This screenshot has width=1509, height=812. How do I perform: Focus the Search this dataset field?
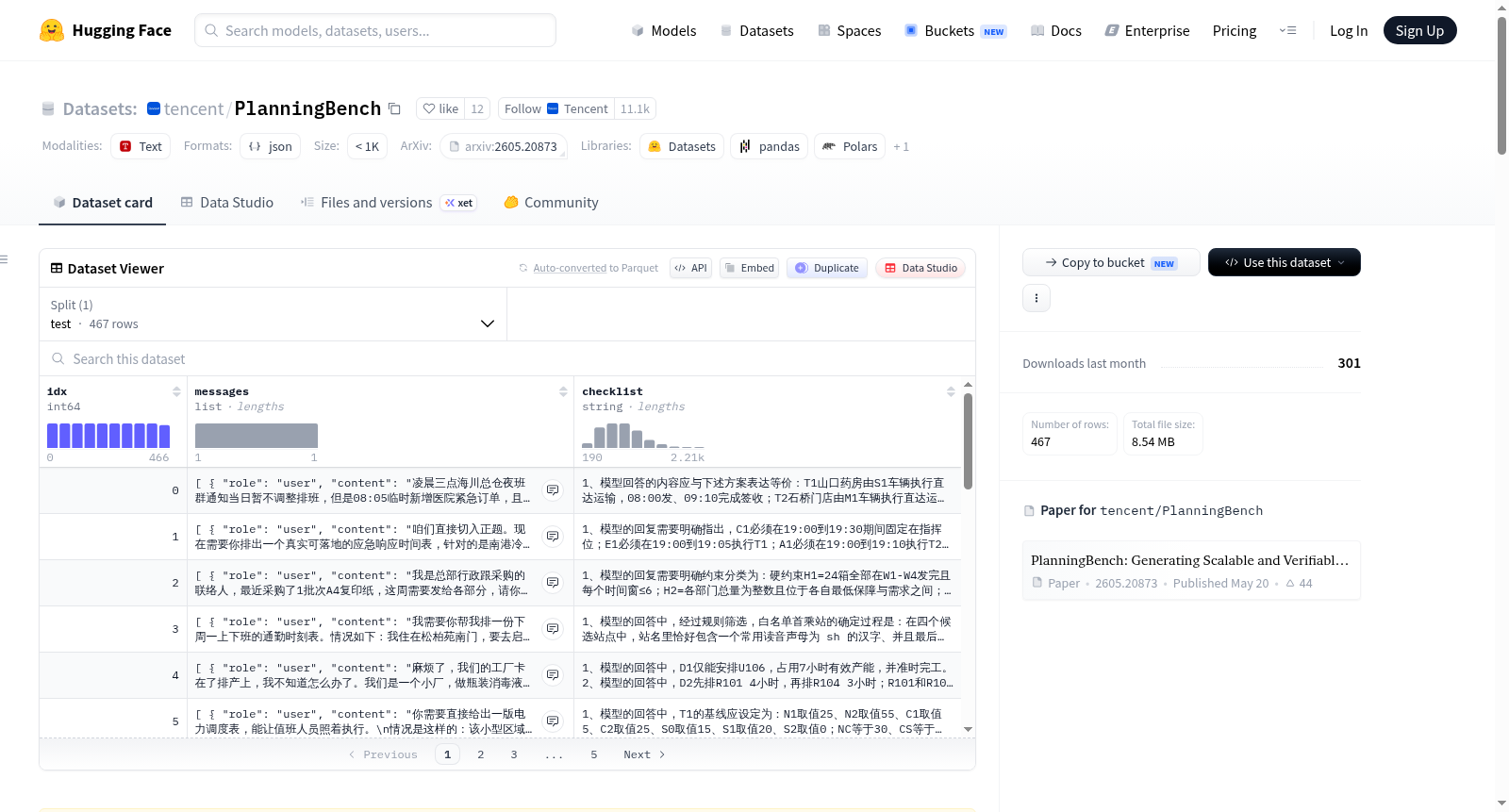(x=507, y=359)
